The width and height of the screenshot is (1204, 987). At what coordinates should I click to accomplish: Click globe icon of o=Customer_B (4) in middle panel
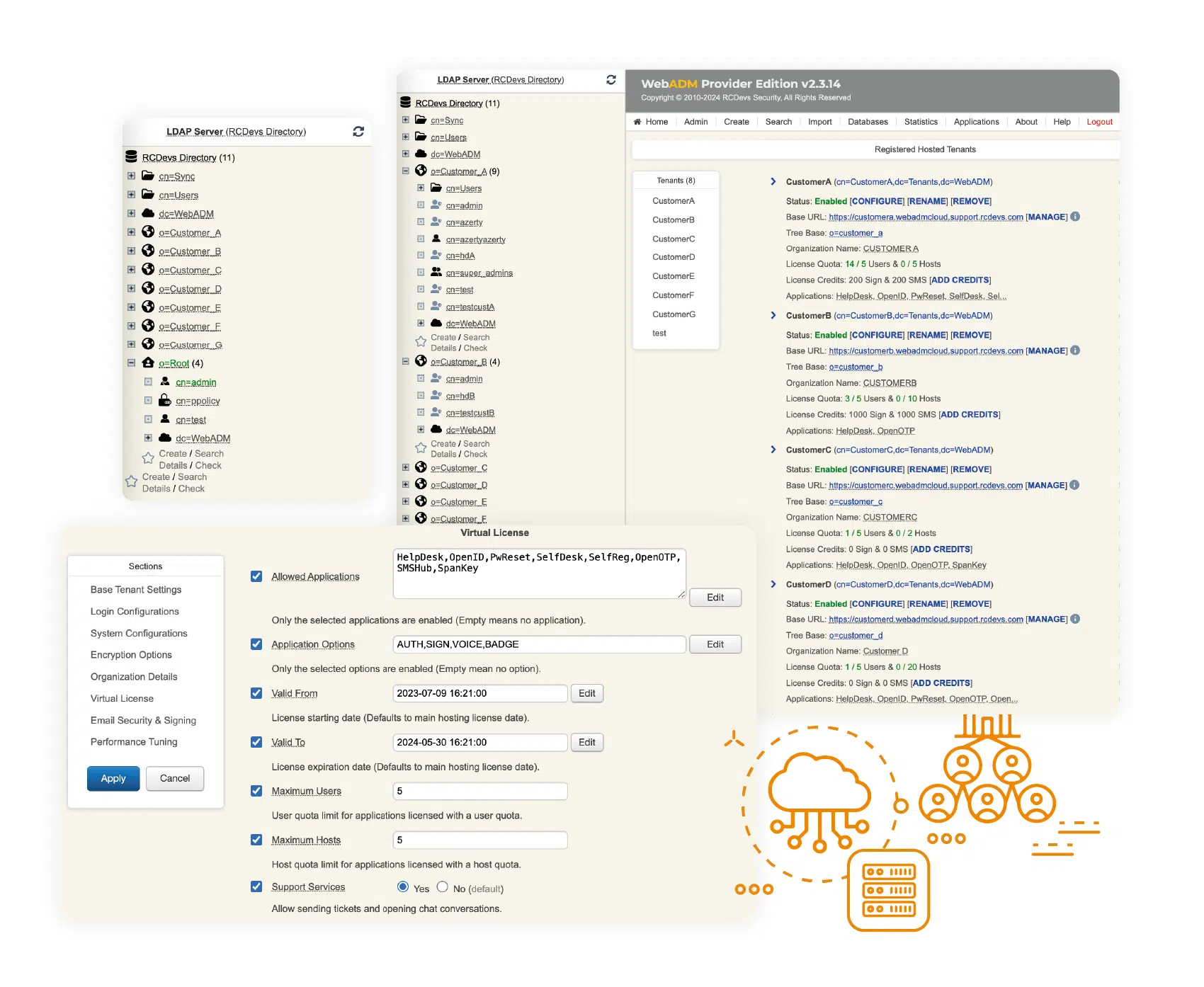pyautogui.click(x=421, y=361)
